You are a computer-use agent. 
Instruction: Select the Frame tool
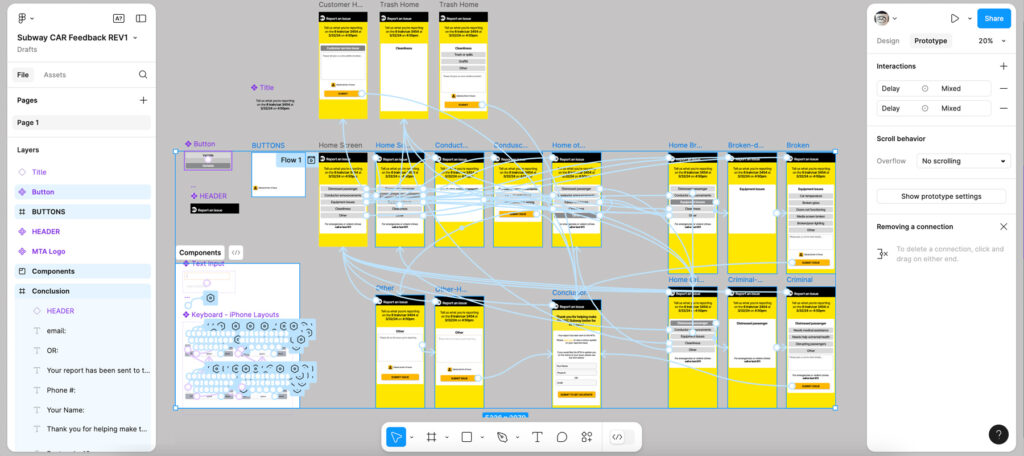tap(431, 437)
